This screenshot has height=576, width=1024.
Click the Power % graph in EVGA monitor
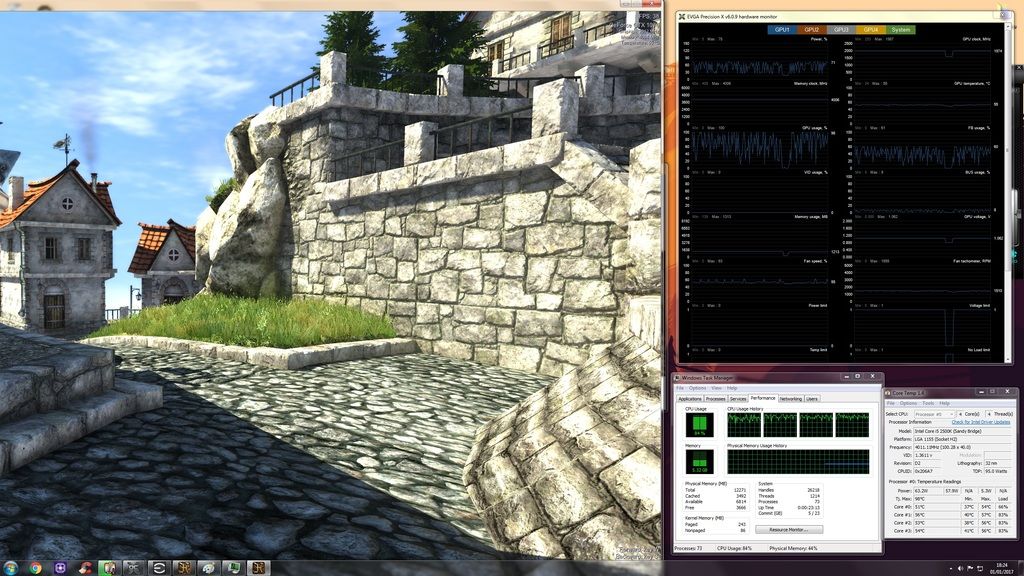pyautogui.click(x=760, y=59)
